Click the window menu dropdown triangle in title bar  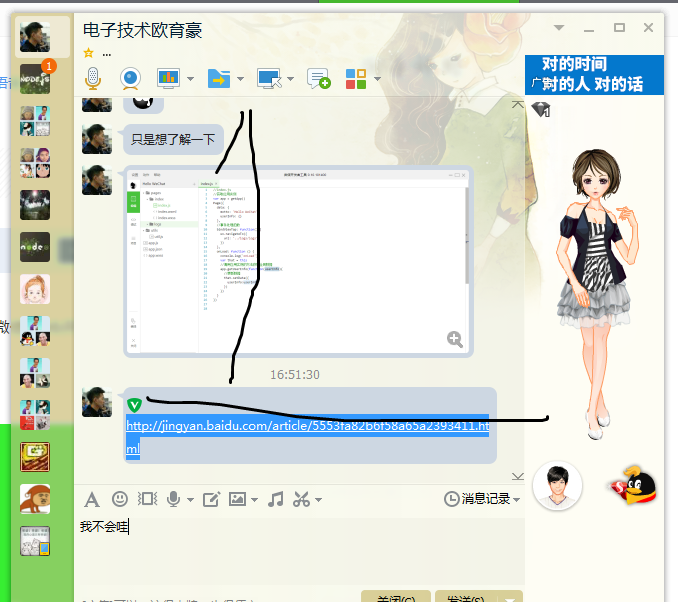(x=559, y=28)
